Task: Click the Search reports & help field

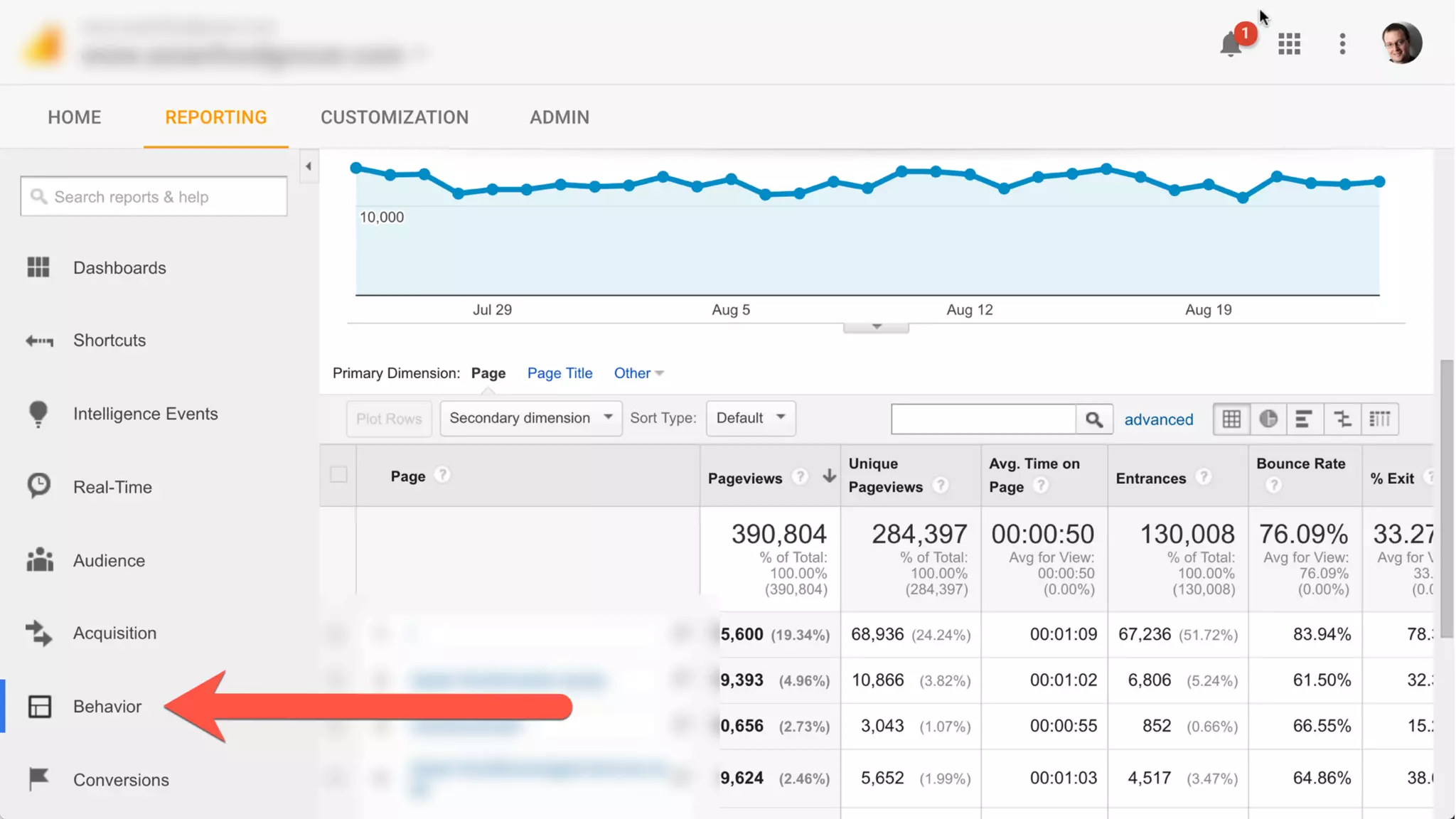Action: [154, 197]
